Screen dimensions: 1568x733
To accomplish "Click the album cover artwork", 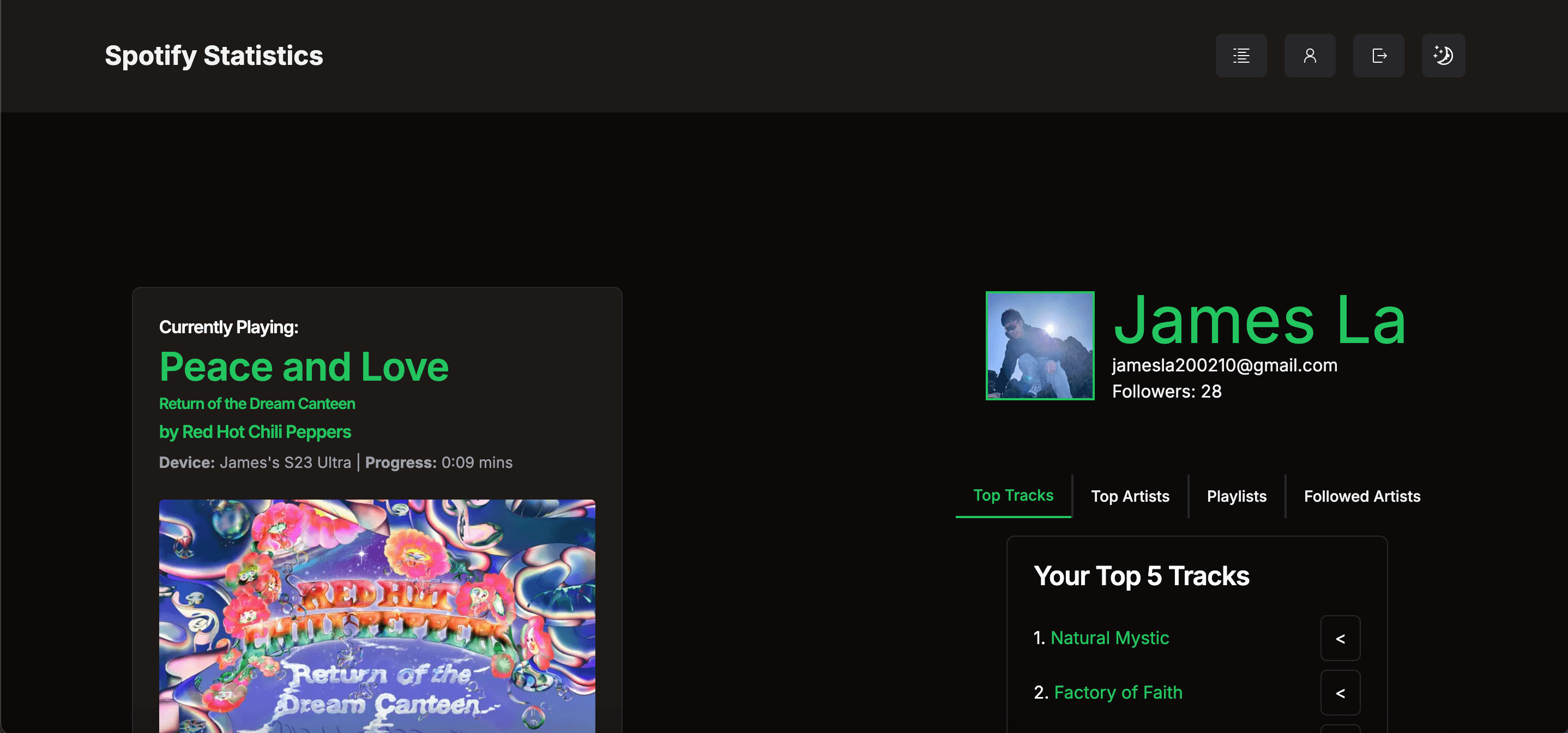I will pos(377,616).
